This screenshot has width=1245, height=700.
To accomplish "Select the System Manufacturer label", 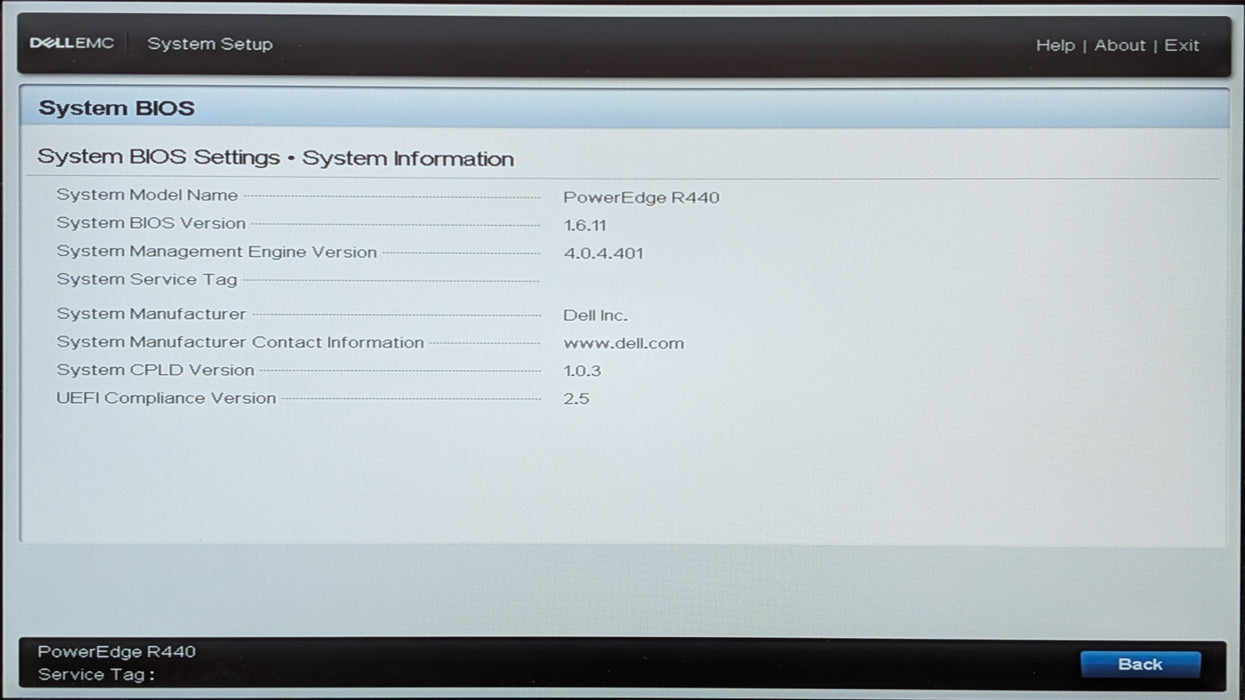I will click(151, 314).
